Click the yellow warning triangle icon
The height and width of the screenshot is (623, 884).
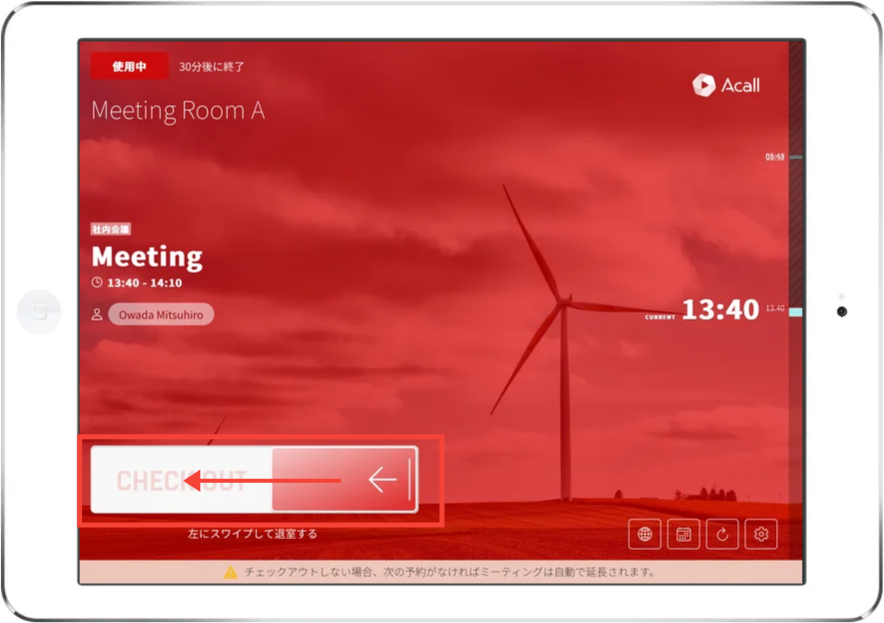230,573
